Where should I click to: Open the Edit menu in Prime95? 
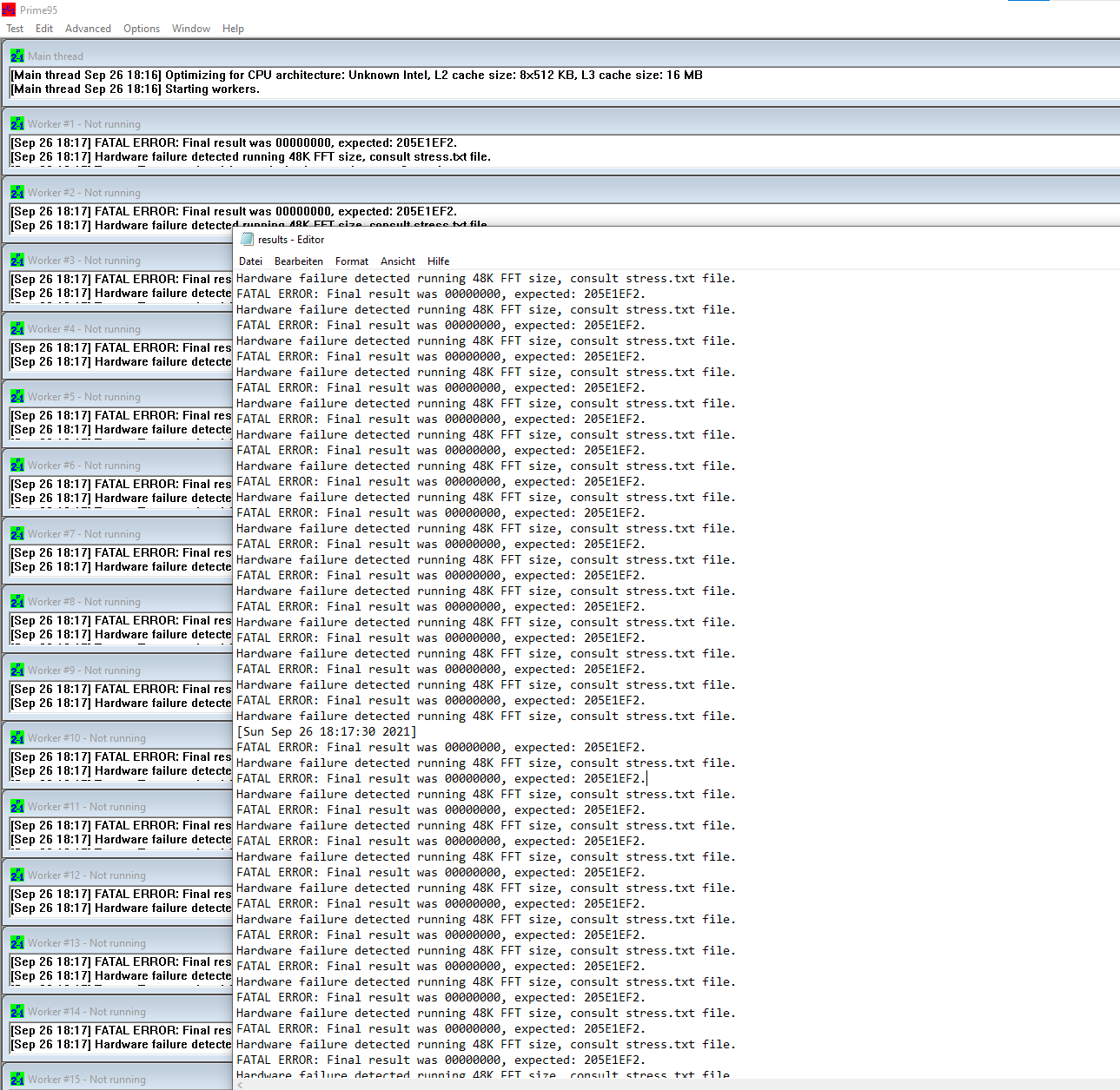point(44,29)
